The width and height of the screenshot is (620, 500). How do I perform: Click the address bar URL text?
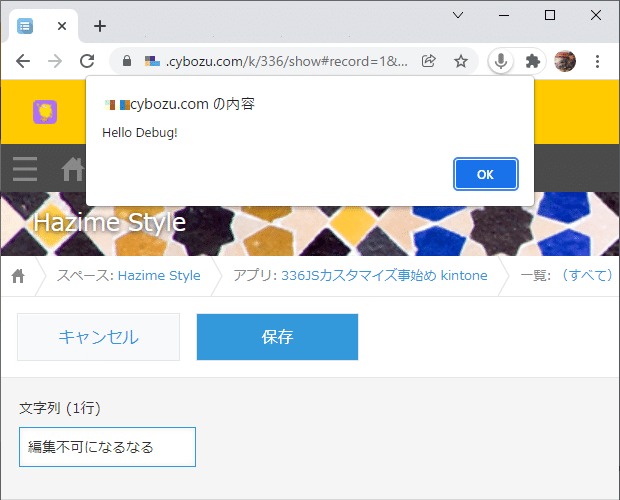tap(286, 61)
